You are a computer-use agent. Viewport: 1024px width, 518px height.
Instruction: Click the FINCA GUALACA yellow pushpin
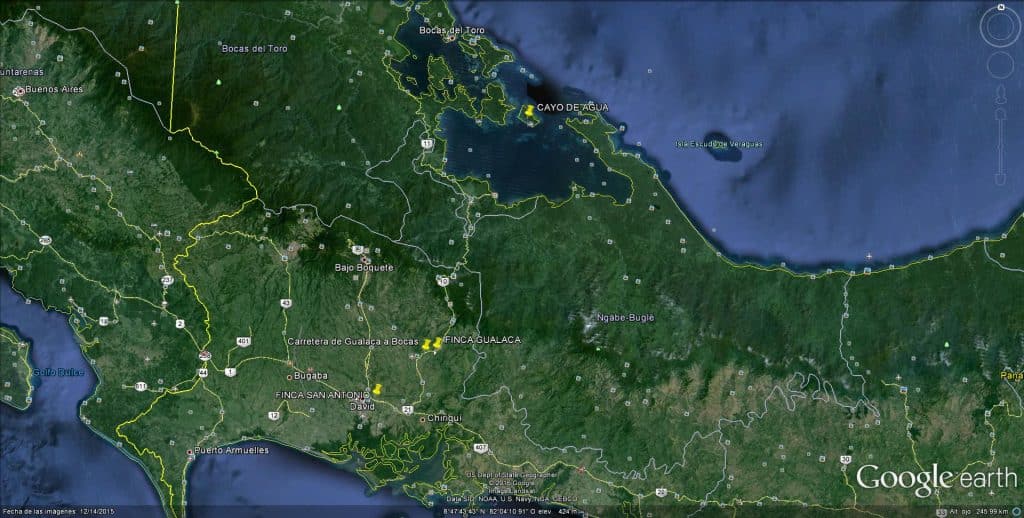[x=438, y=343]
